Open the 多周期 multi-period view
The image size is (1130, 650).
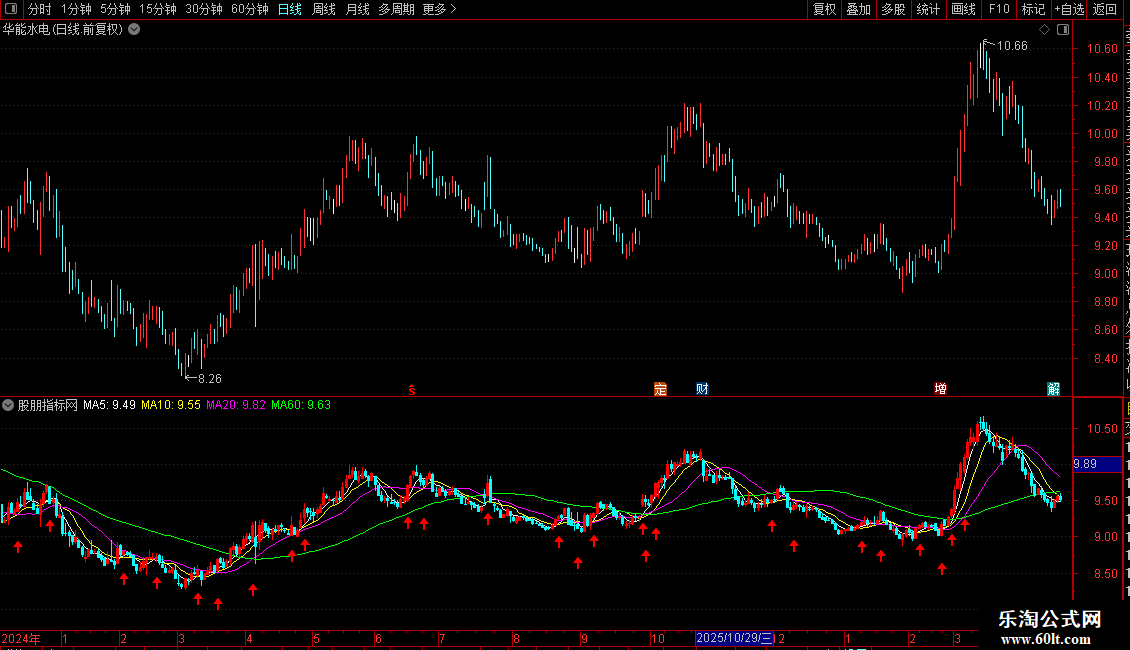tap(396, 9)
